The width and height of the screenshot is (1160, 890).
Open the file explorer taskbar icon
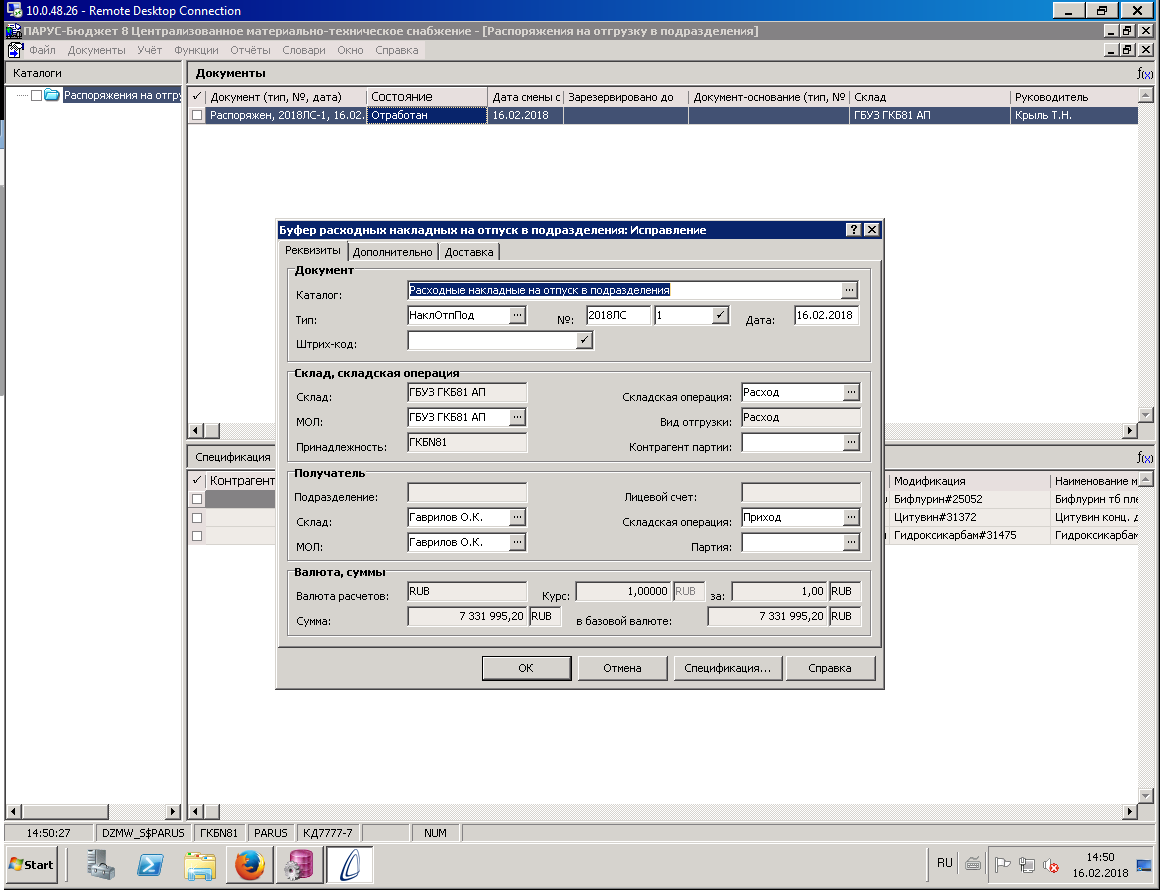click(200, 864)
